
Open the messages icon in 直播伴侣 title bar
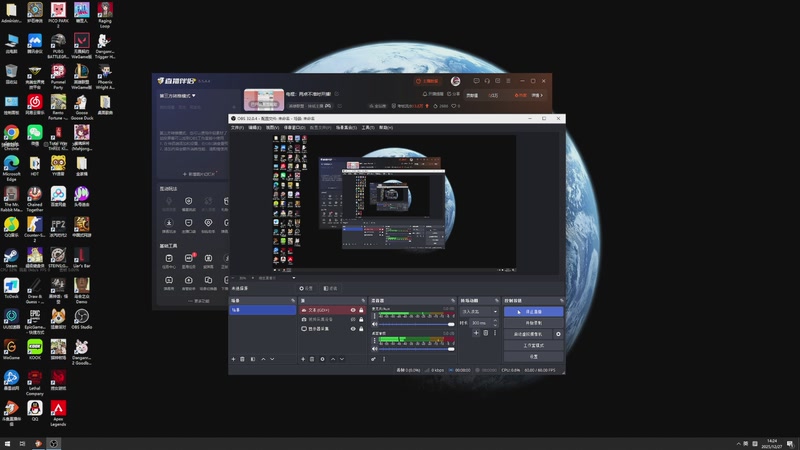click(x=476, y=81)
